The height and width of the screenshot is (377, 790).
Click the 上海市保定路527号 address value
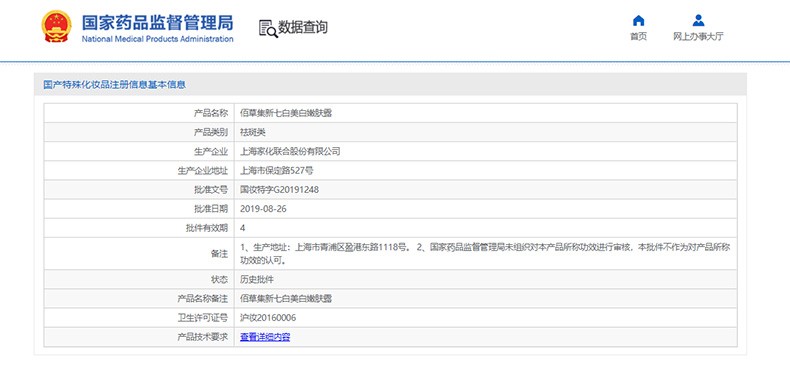(x=277, y=170)
